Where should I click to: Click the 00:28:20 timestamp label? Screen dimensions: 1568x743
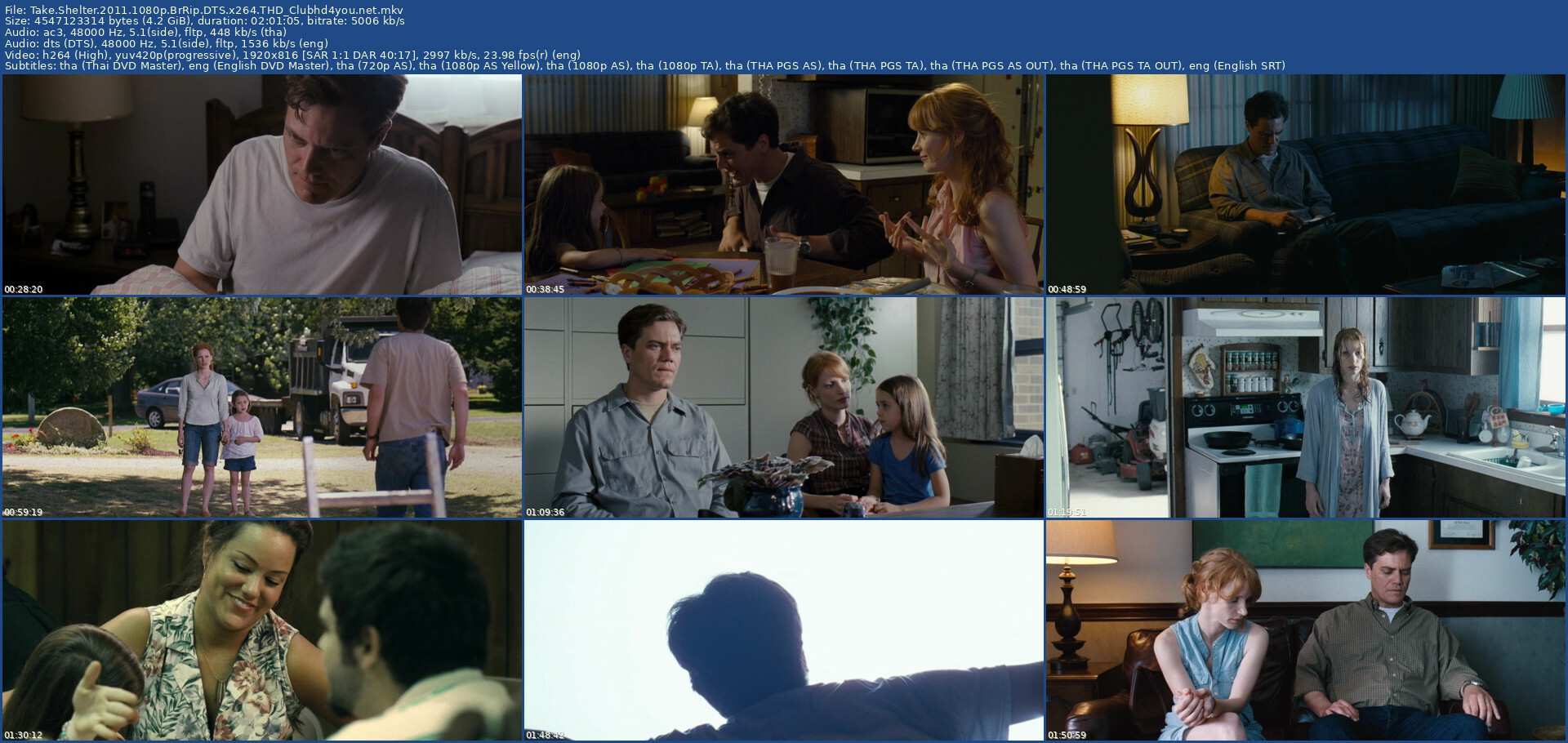click(x=24, y=290)
